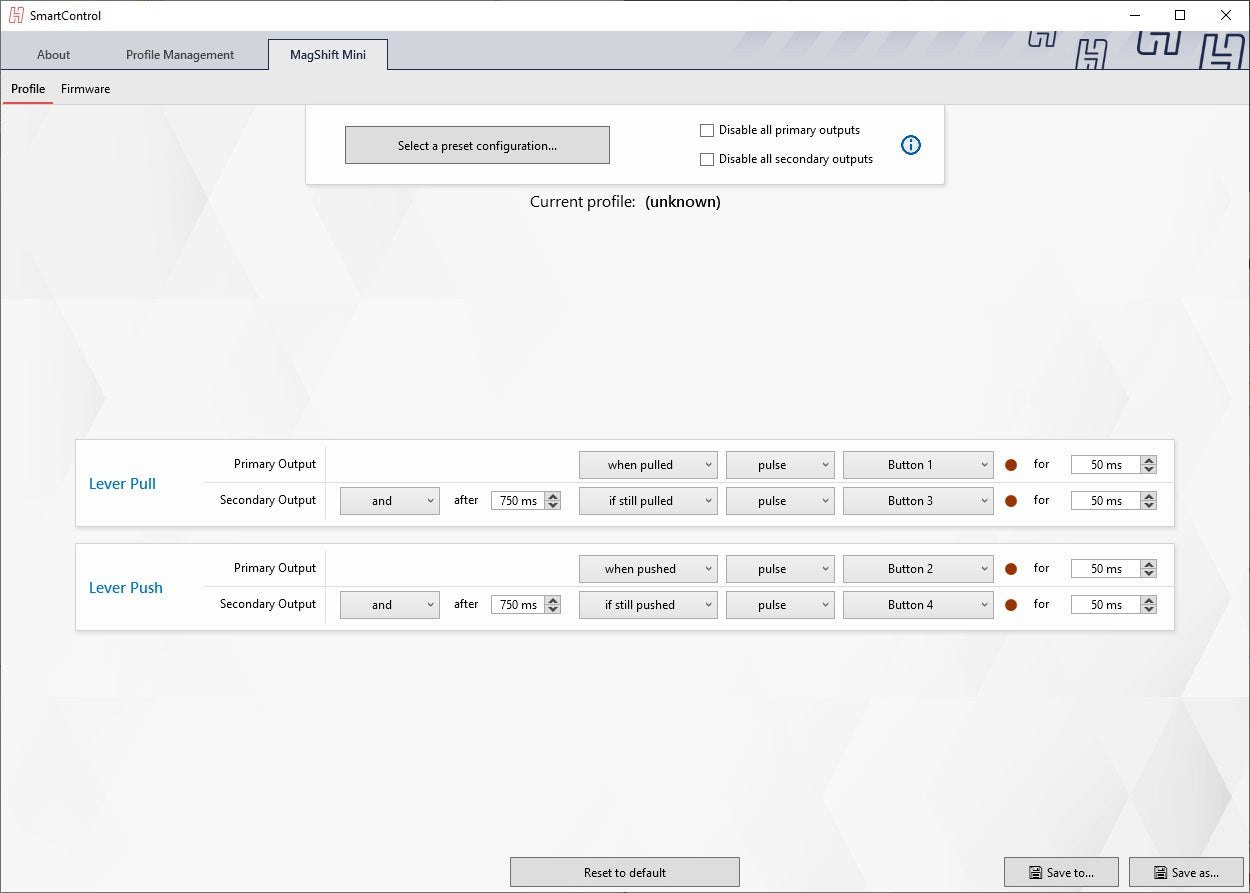Open the Lever Push secondary 'and' dropdown
The width and height of the screenshot is (1250, 893).
click(x=389, y=605)
